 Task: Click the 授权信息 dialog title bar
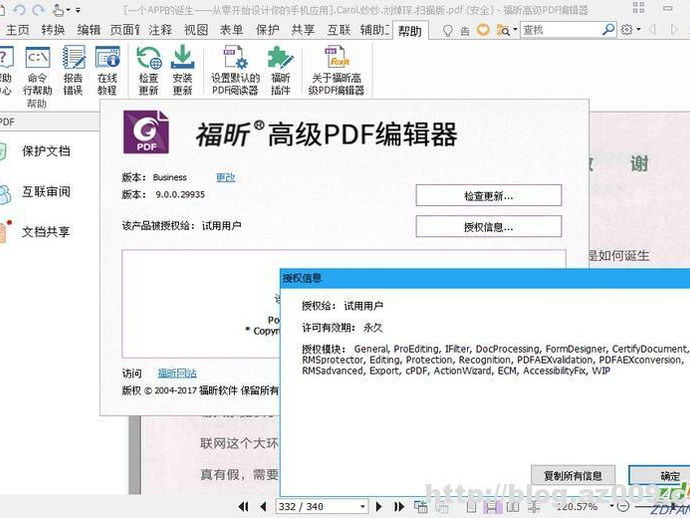click(485, 278)
